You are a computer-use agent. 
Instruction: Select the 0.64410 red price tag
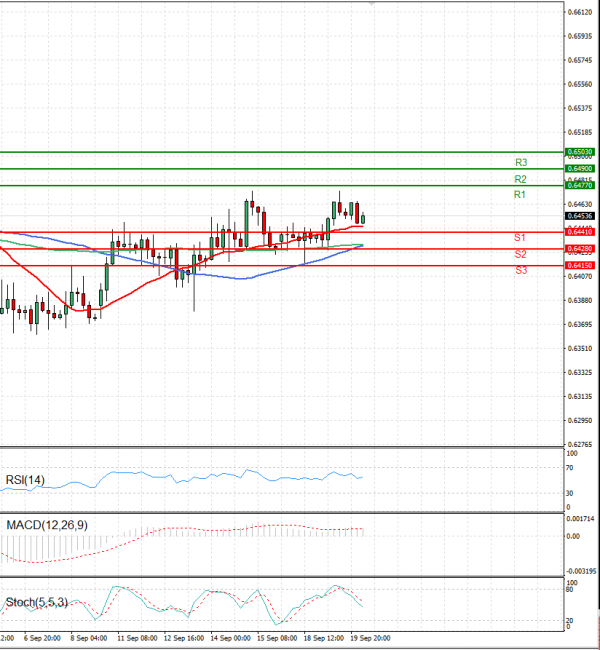[580, 232]
